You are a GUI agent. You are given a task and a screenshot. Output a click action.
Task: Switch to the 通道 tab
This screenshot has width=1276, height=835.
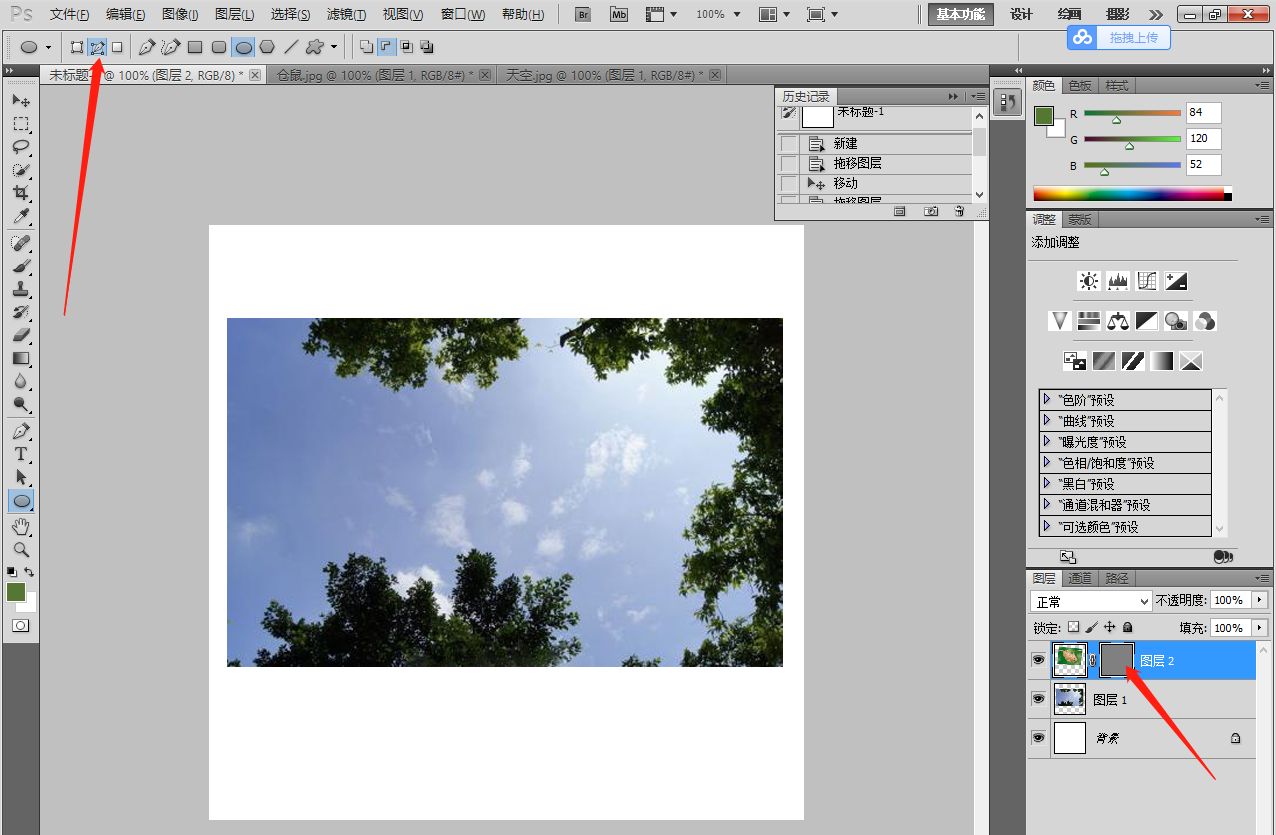tap(1079, 578)
